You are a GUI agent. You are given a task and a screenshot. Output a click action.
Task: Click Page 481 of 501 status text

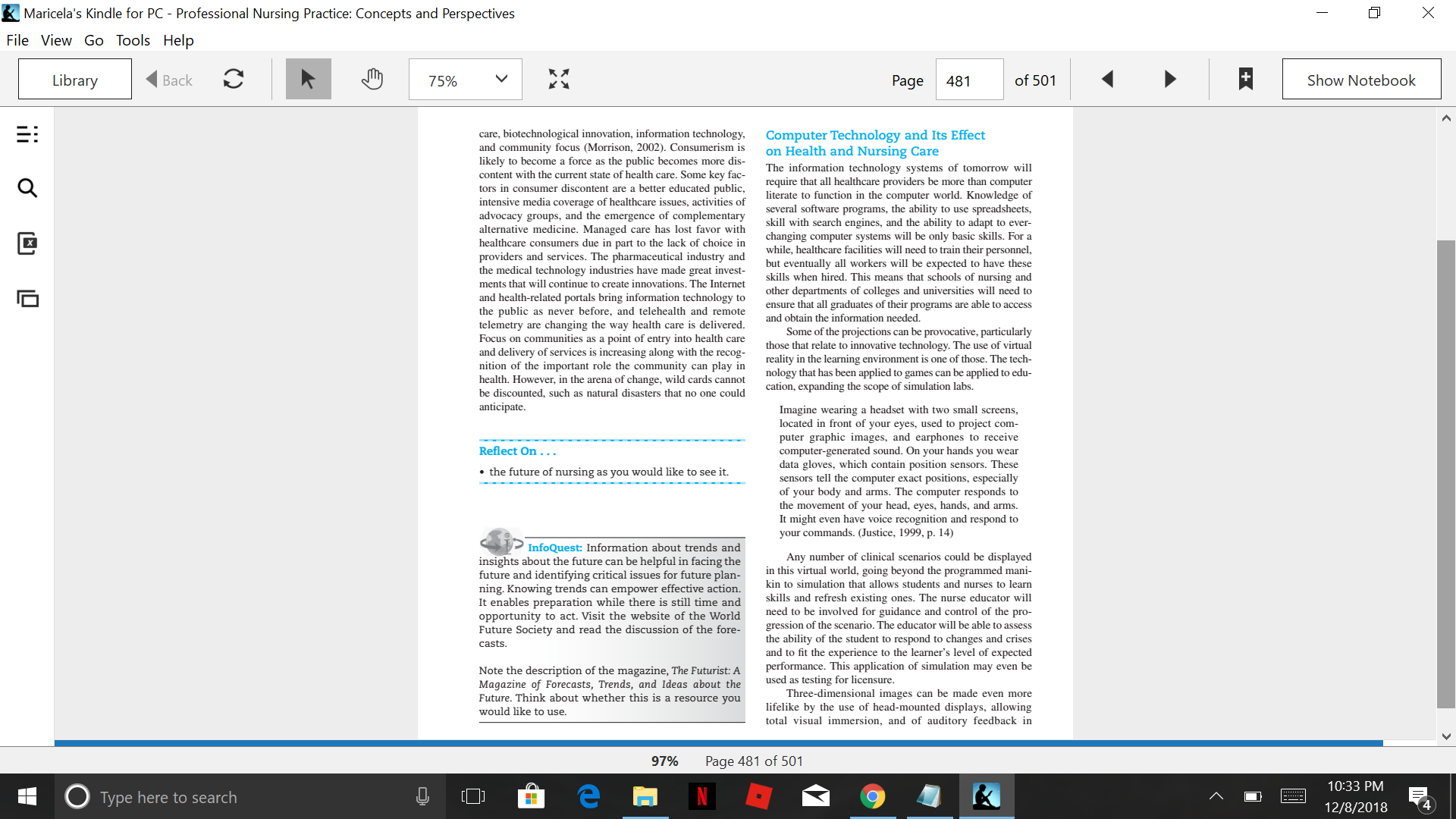tap(754, 761)
